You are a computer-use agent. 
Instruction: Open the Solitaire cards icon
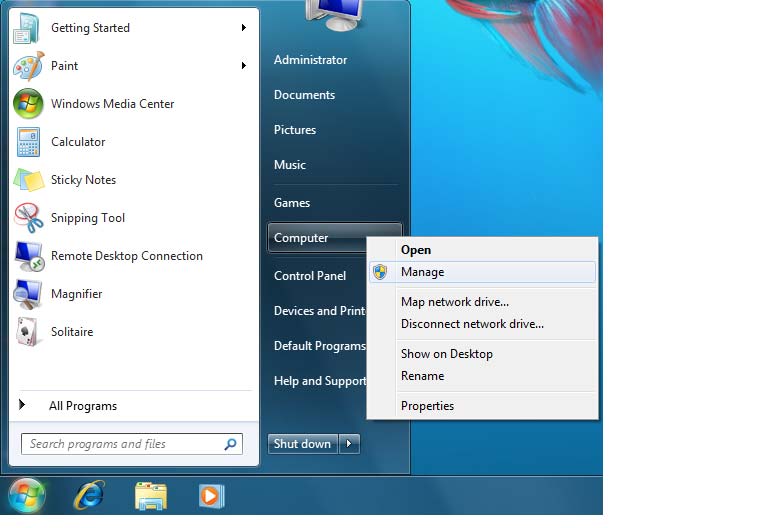[27, 332]
